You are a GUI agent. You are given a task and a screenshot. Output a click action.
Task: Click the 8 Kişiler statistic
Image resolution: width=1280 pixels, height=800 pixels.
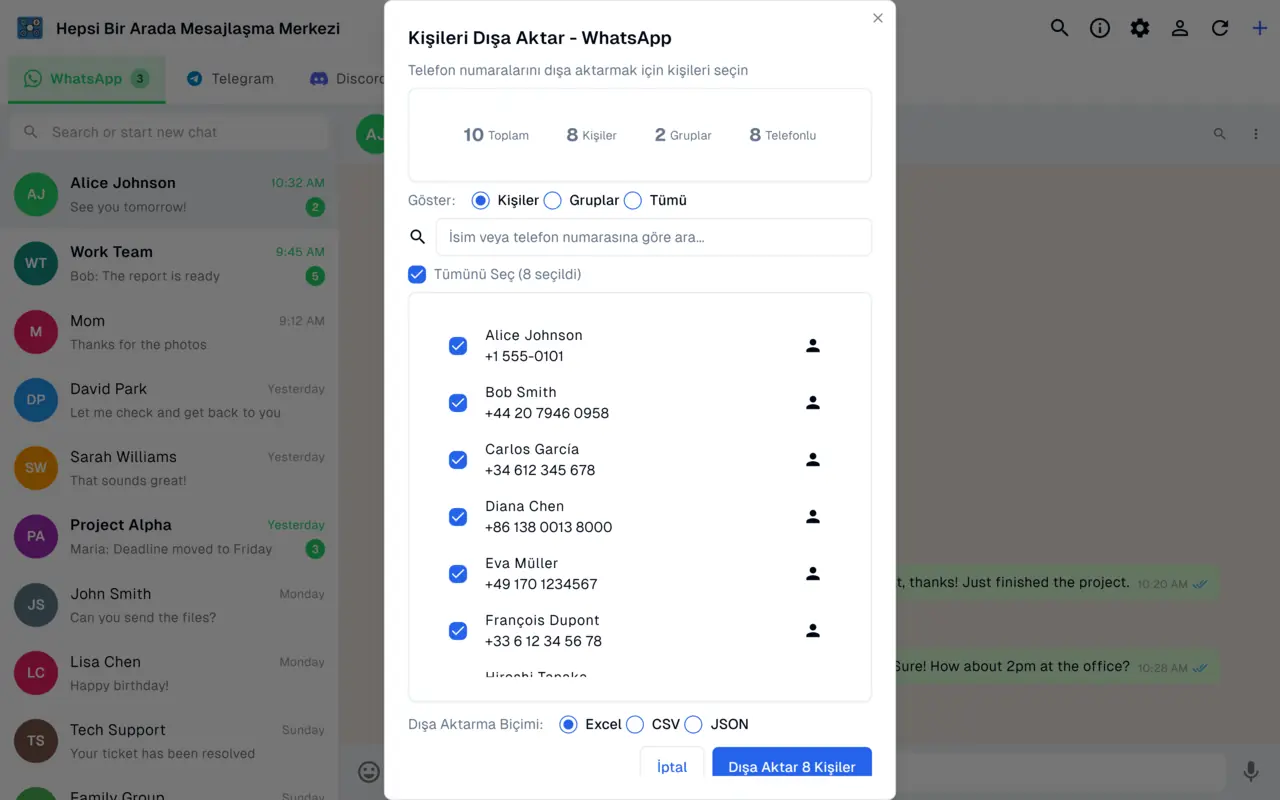tap(592, 135)
